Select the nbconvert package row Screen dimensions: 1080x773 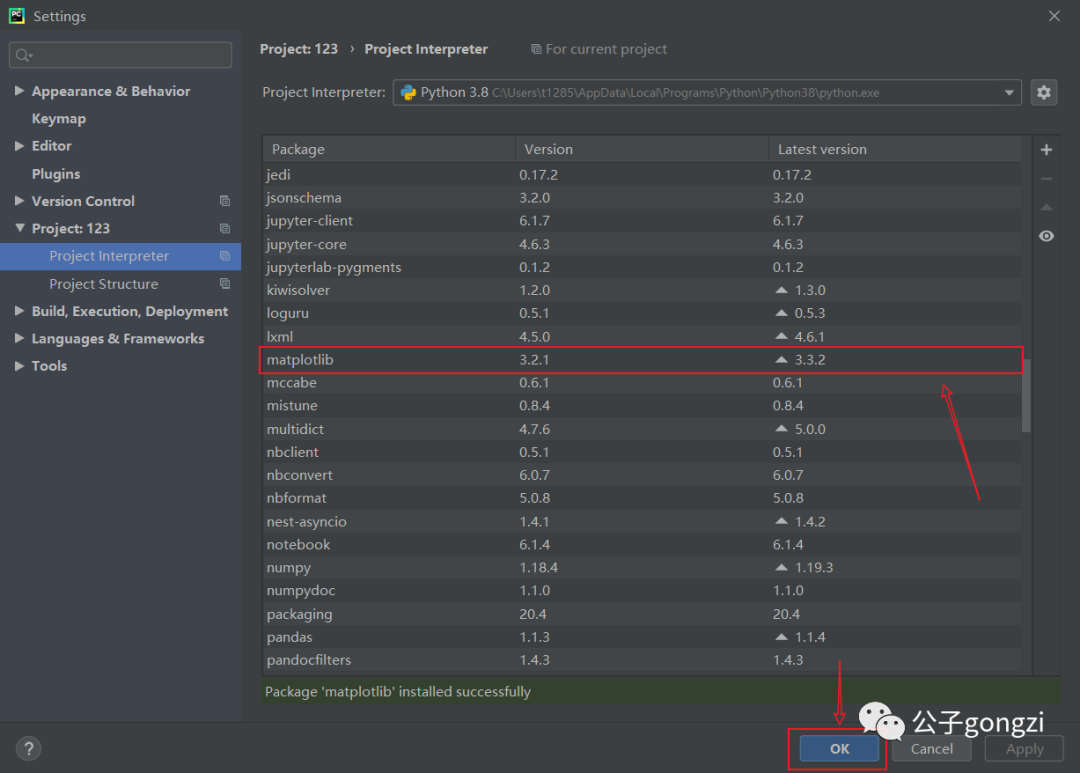(642, 475)
